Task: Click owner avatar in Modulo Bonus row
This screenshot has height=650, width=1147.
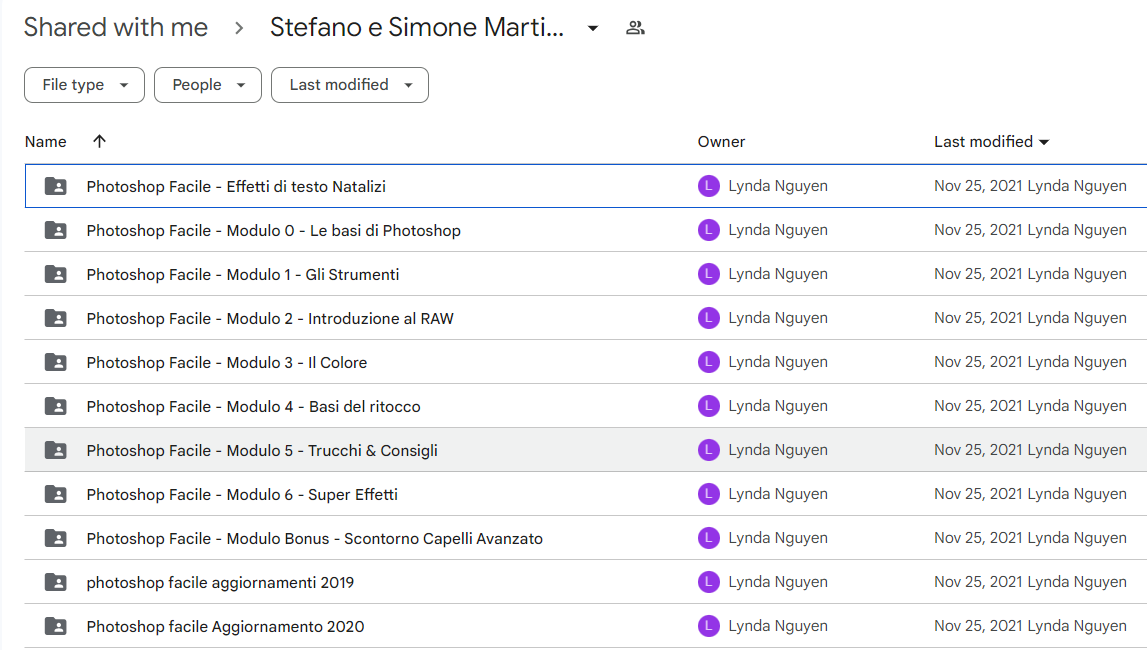Action: click(x=708, y=537)
